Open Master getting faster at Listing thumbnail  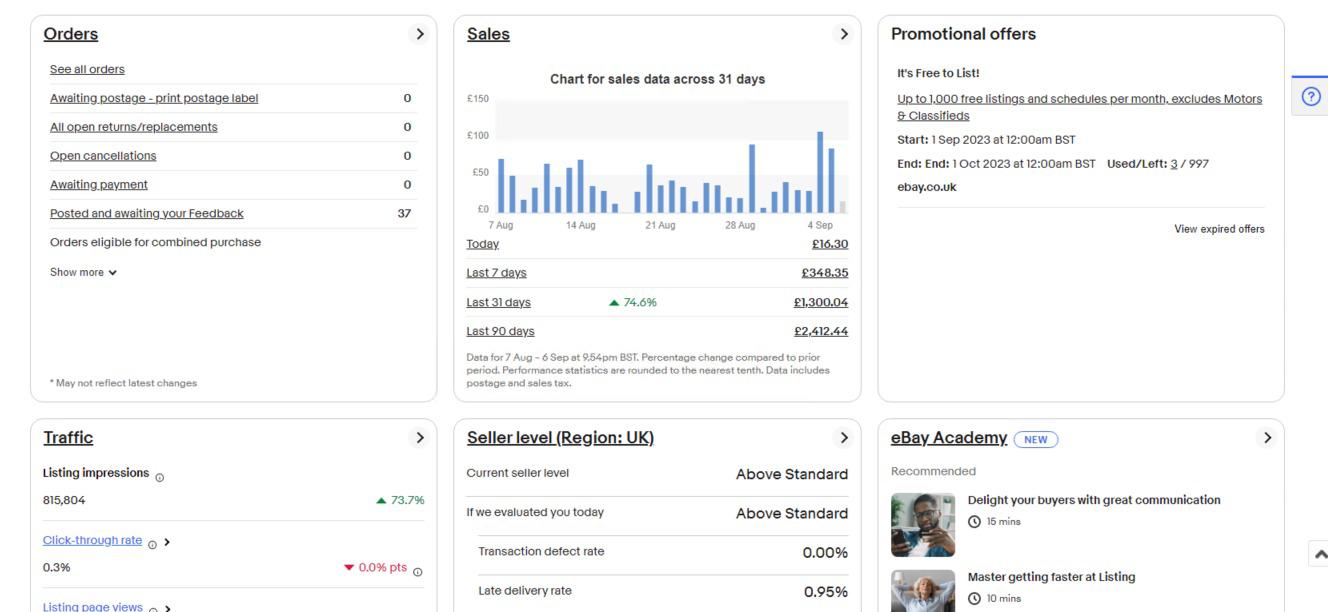pyautogui.click(x=923, y=591)
